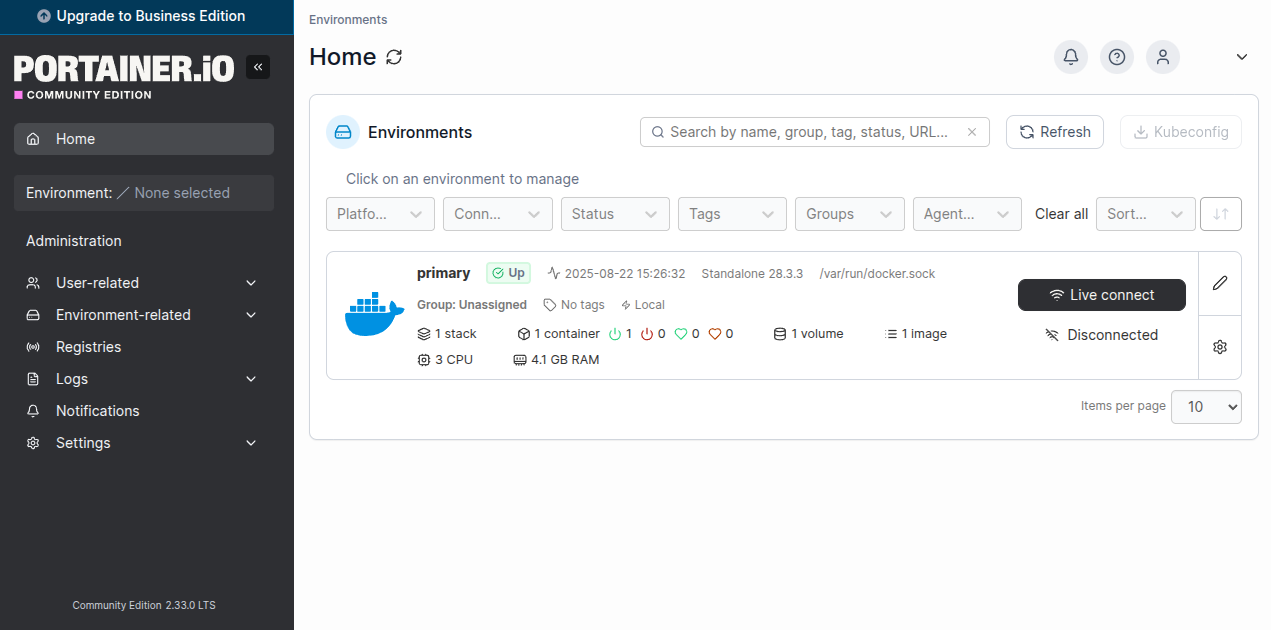Focus the environment search field

[x=815, y=132]
